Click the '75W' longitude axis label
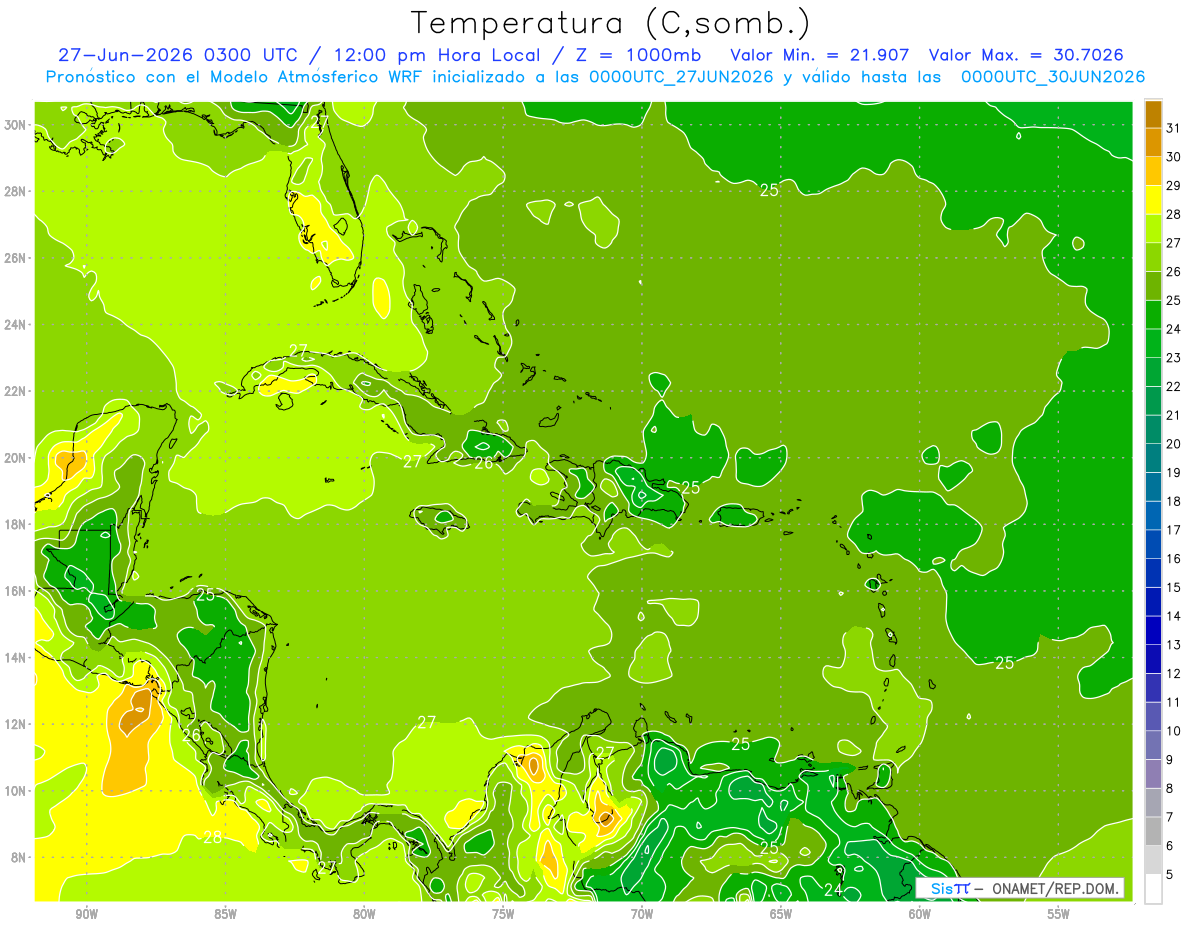Viewport: 1200px width, 927px height. (503, 914)
